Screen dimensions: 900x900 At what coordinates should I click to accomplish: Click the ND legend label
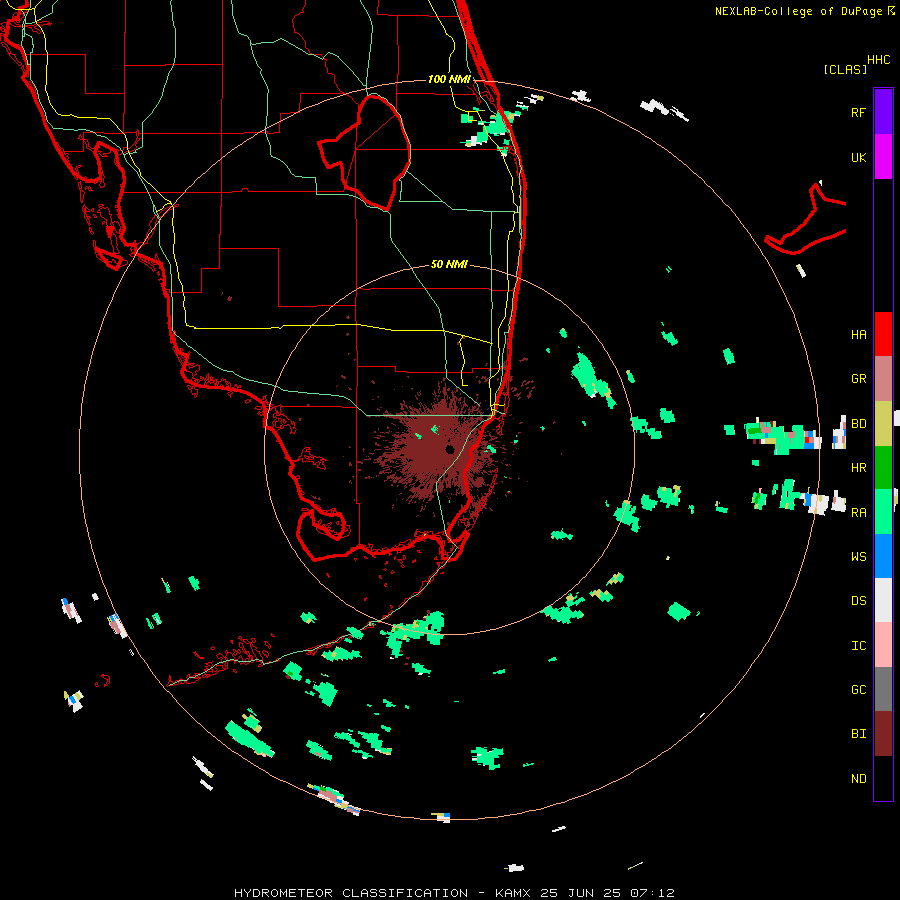tap(858, 779)
